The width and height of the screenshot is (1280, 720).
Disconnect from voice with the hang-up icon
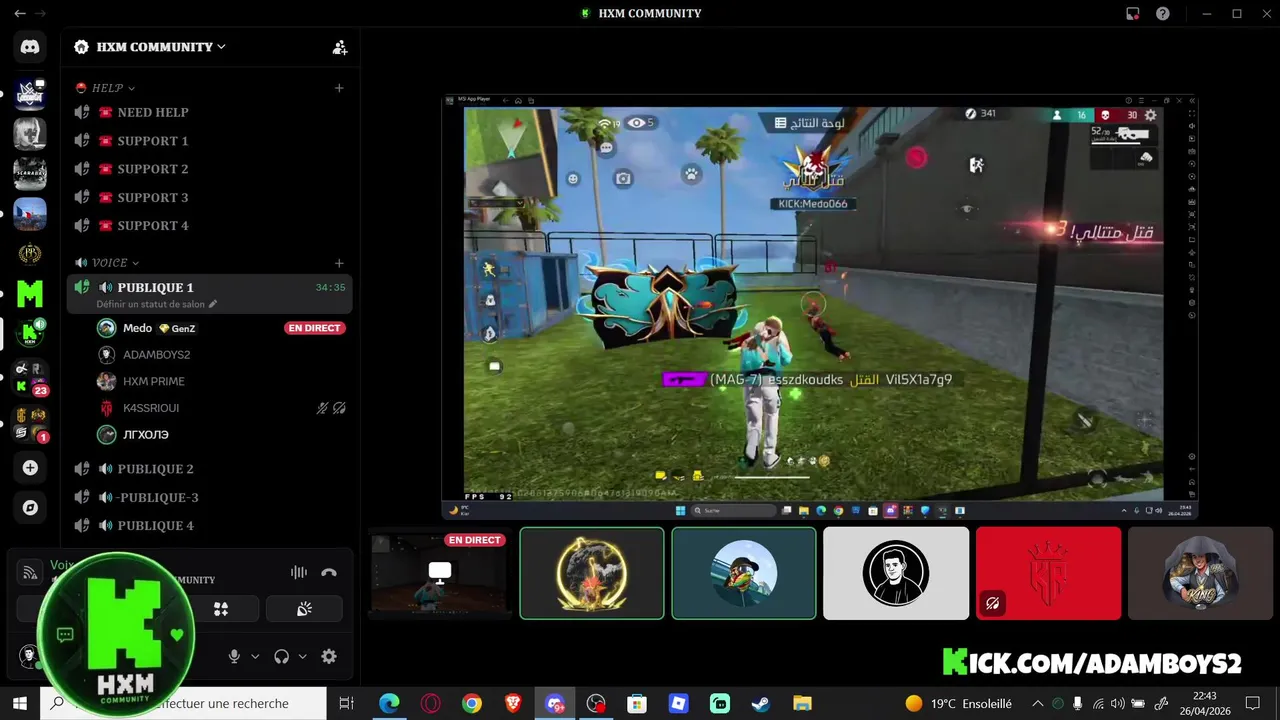pyautogui.click(x=329, y=573)
